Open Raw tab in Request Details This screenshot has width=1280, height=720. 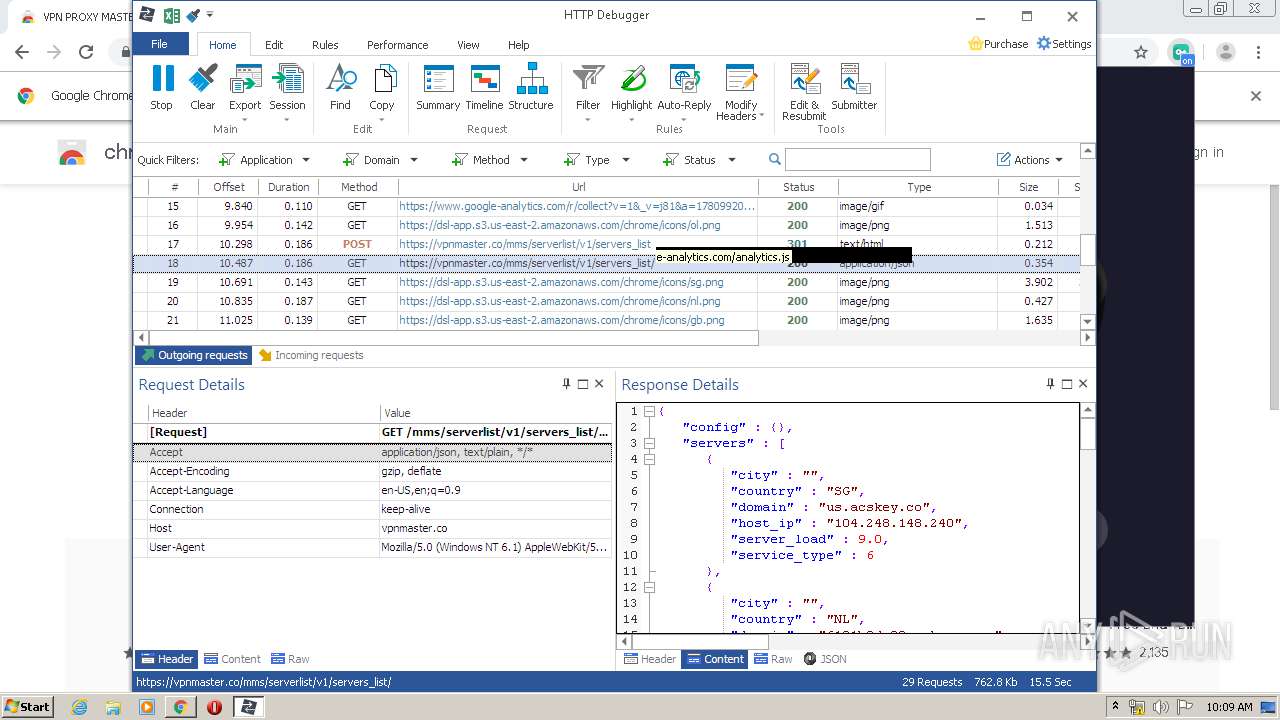coord(290,659)
